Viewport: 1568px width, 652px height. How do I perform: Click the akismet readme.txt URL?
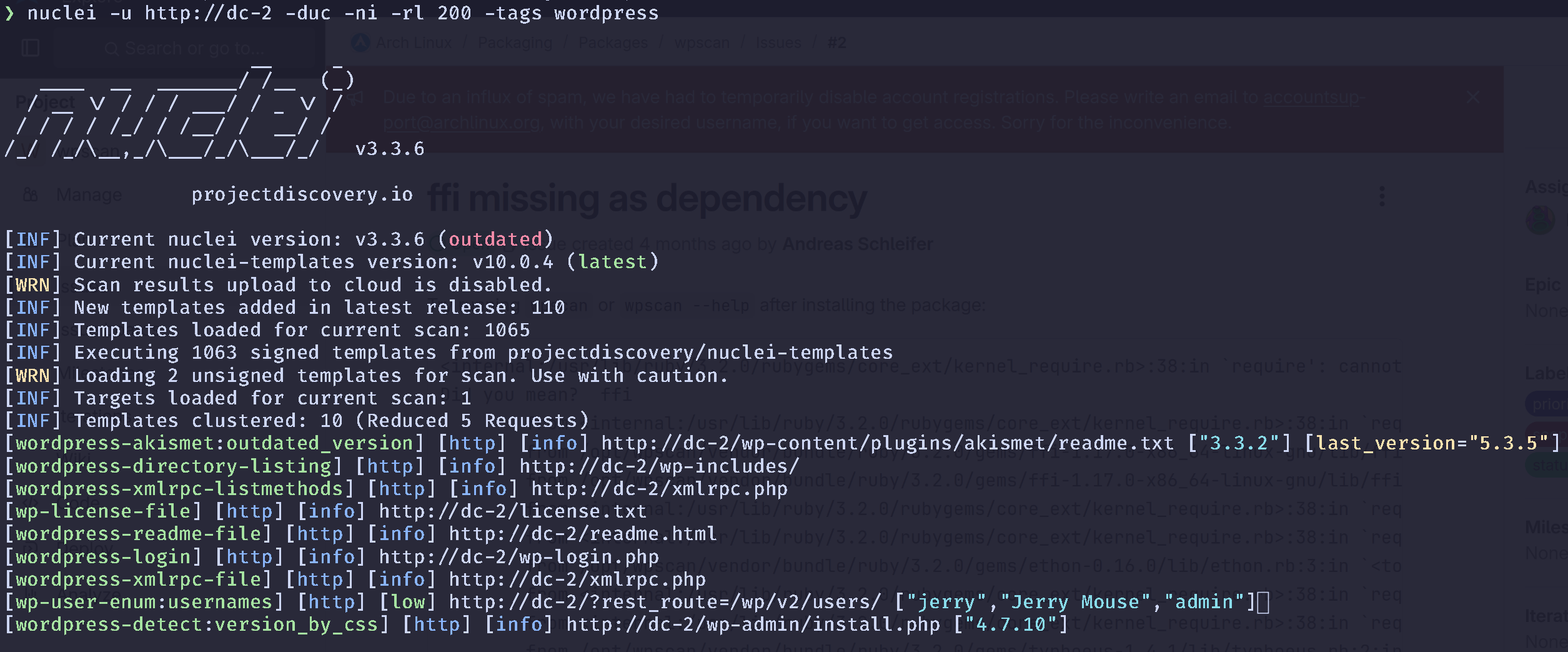(887, 443)
